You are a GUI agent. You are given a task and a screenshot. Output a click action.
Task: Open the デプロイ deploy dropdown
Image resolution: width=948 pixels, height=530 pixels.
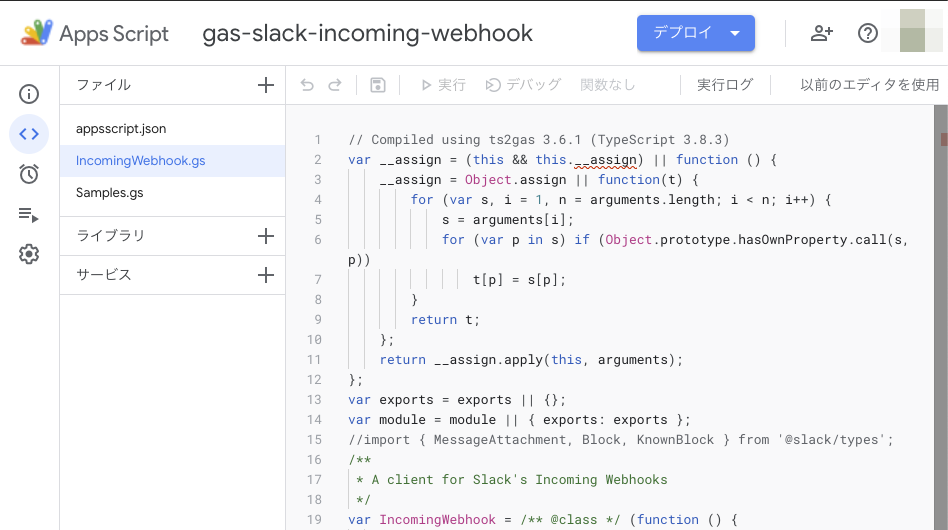pos(696,33)
